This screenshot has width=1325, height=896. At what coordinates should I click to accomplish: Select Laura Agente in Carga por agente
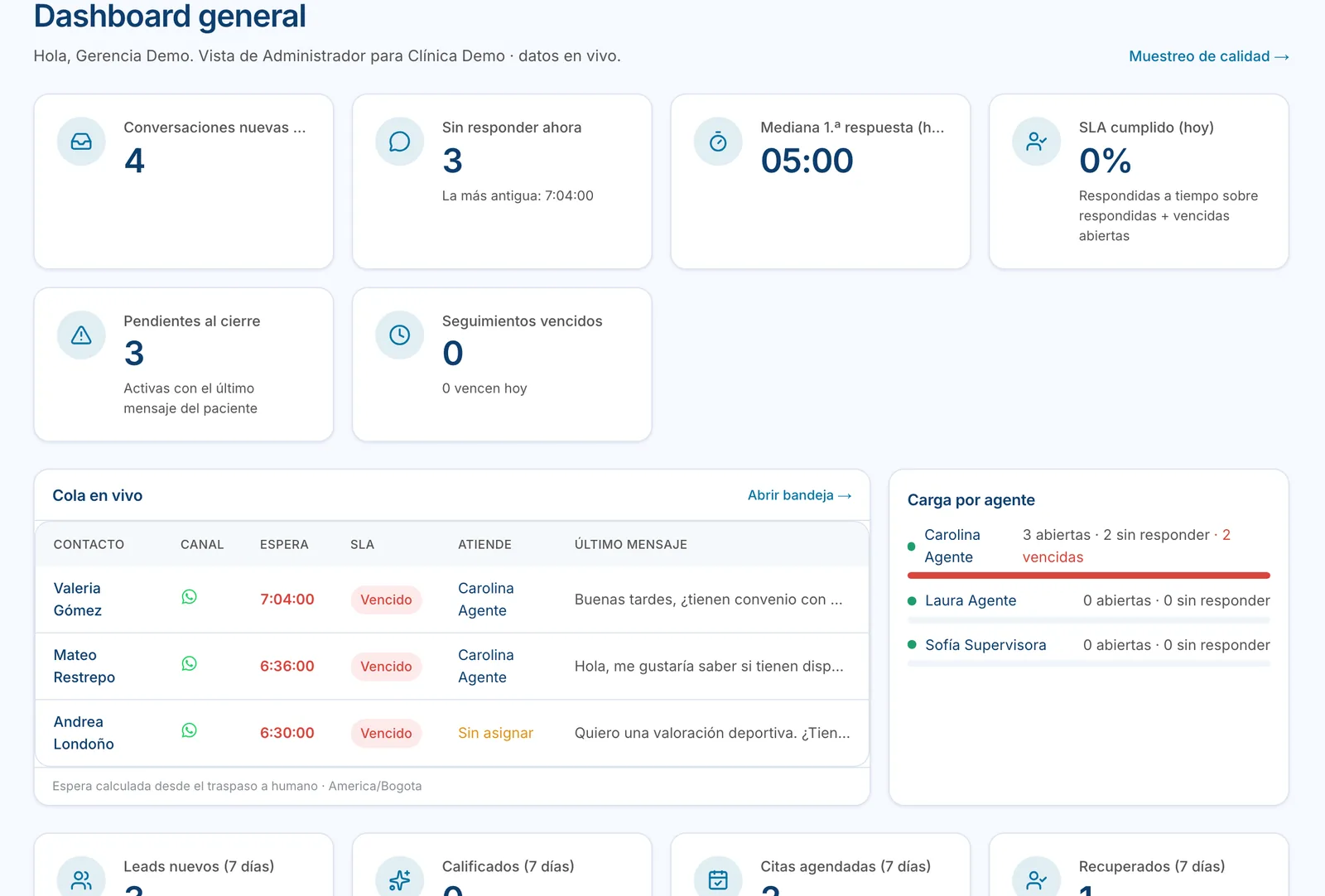click(971, 600)
